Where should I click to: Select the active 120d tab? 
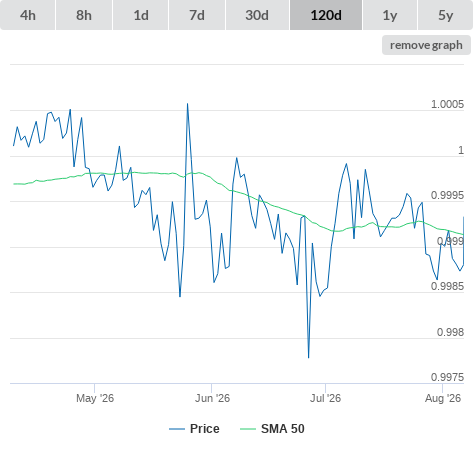[x=326, y=15]
